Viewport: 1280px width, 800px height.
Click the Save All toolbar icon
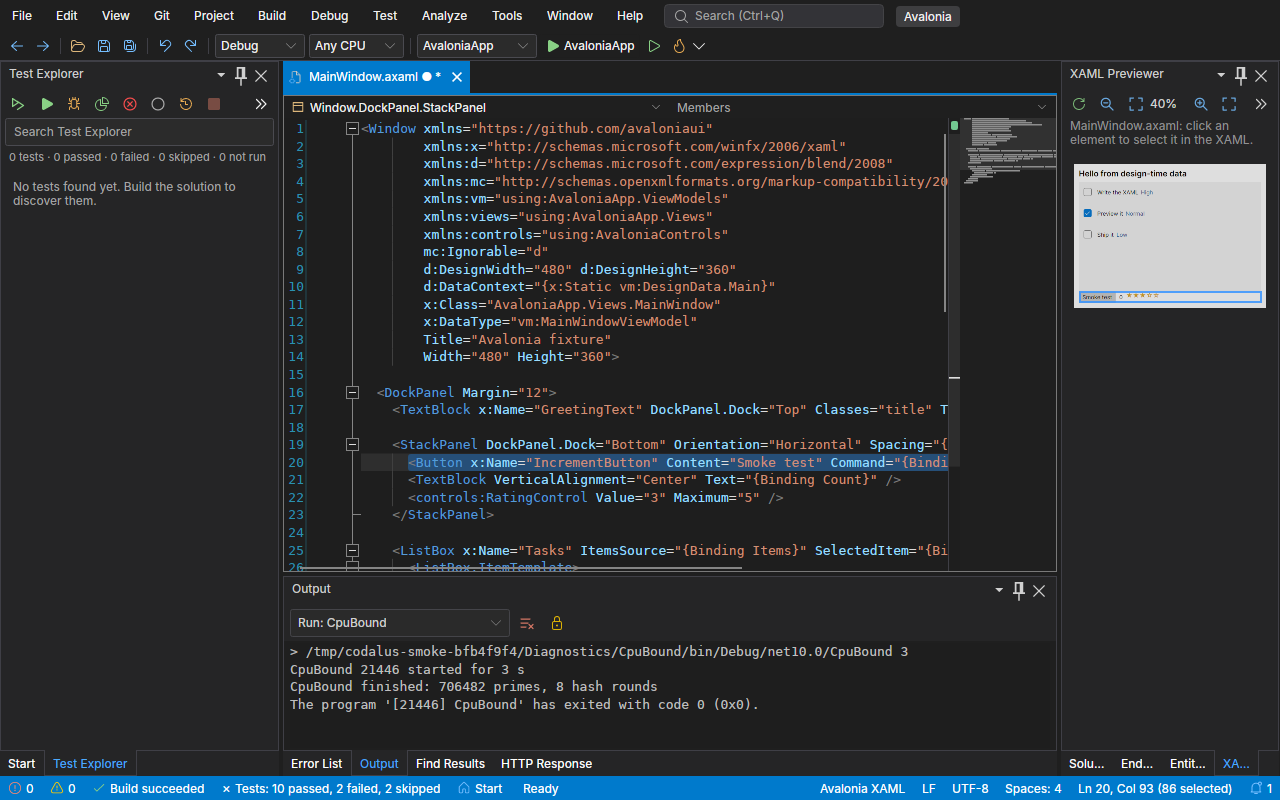click(130, 46)
